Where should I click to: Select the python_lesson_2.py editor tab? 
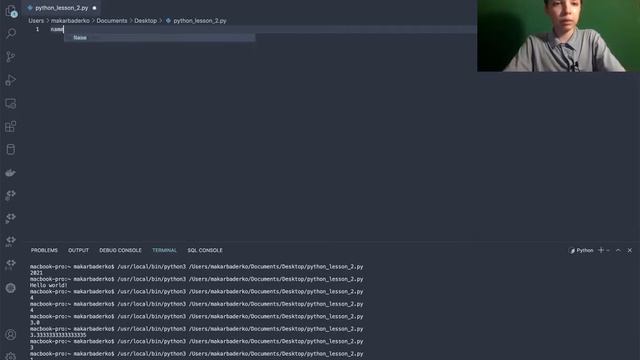pos(61,8)
